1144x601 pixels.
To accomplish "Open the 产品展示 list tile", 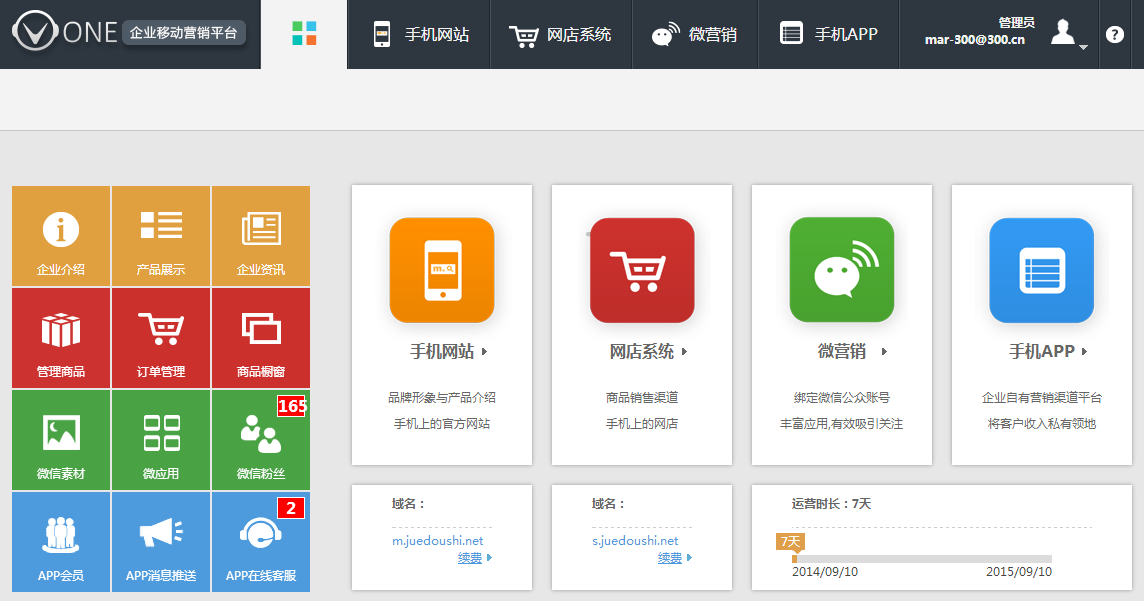I will click(161, 236).
